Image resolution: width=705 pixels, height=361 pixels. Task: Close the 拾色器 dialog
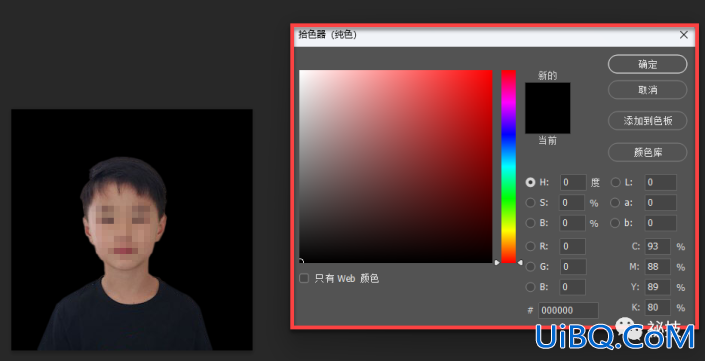point(684,35)
